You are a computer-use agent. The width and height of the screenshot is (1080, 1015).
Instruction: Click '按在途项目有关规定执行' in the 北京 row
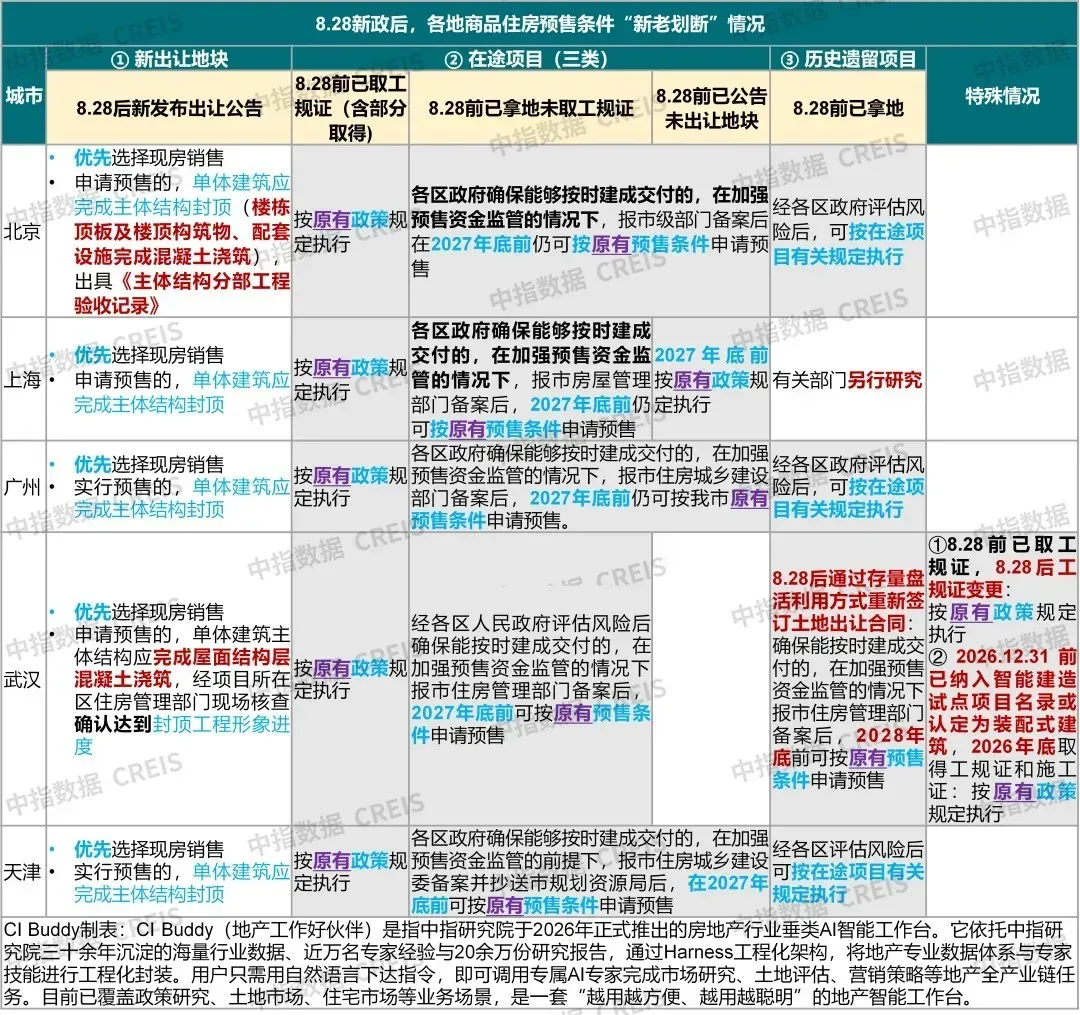point(848,244)
